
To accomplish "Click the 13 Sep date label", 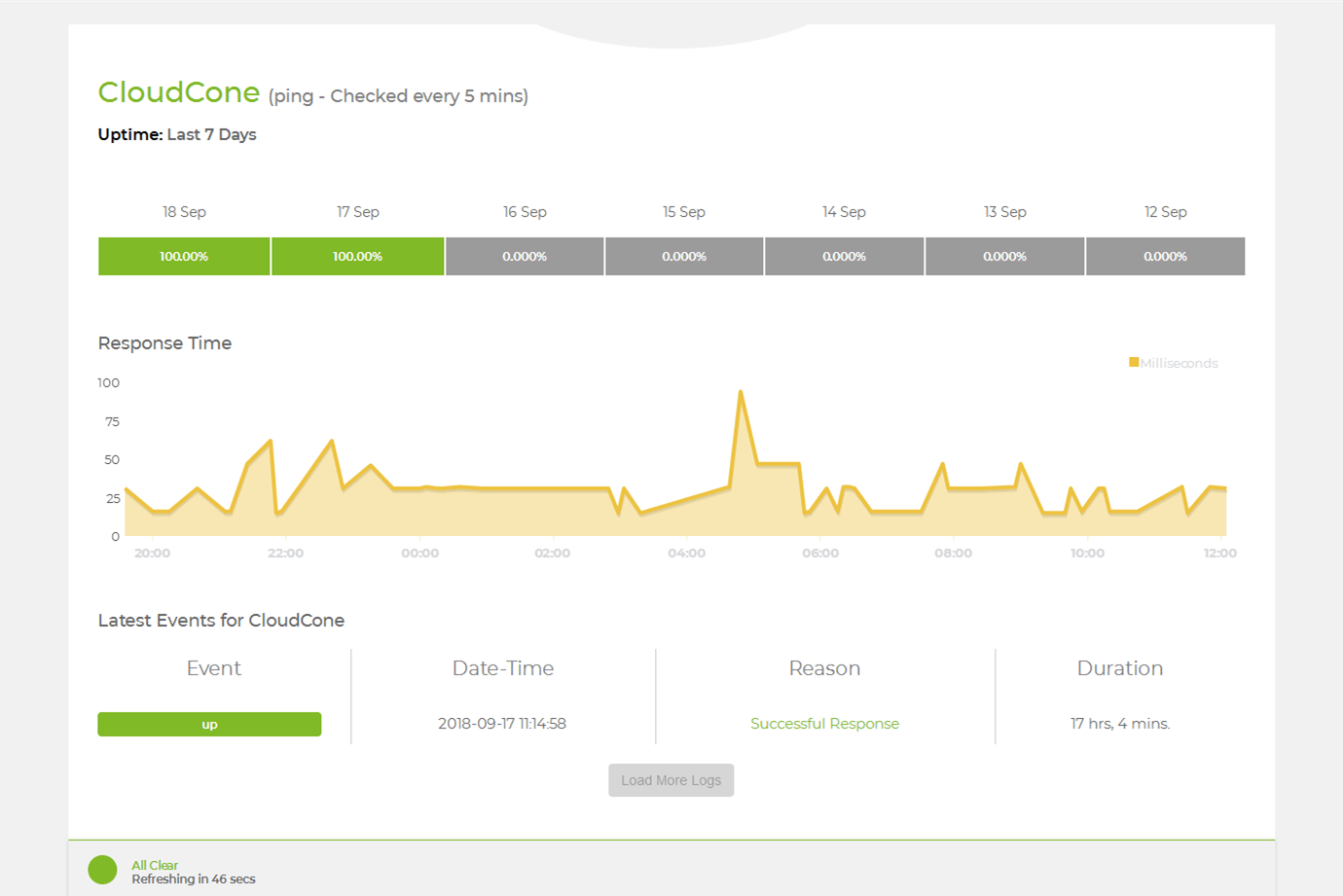I will click(1005, 212).
